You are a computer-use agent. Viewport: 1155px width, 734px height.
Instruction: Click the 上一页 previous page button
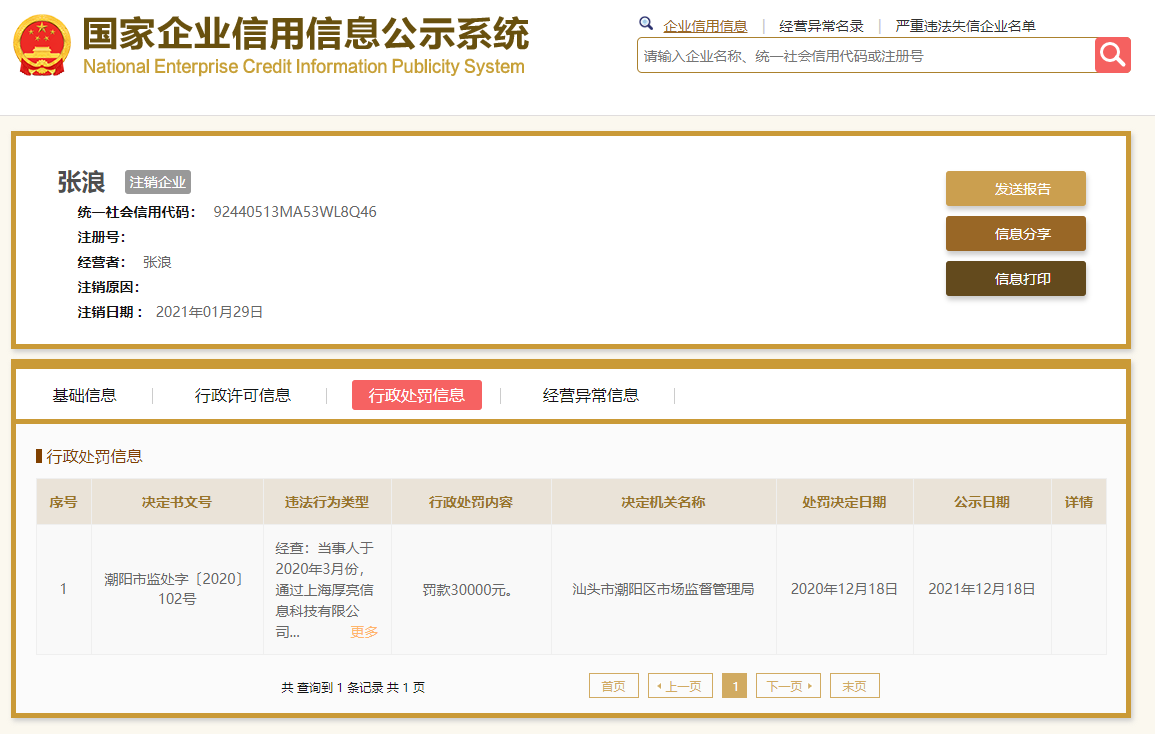tap(680, 686)
